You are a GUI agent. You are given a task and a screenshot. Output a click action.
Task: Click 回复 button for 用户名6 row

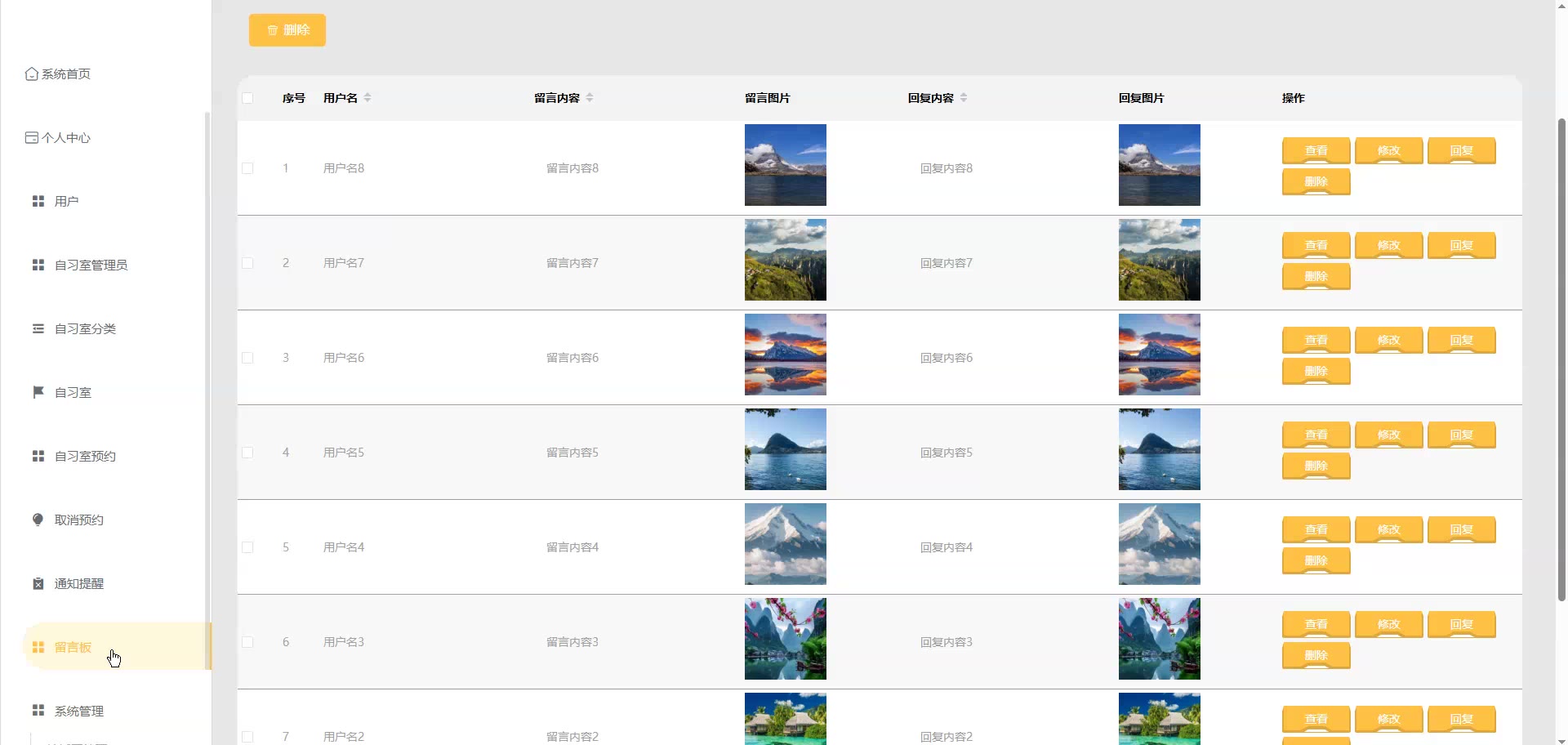(1461, 341)
